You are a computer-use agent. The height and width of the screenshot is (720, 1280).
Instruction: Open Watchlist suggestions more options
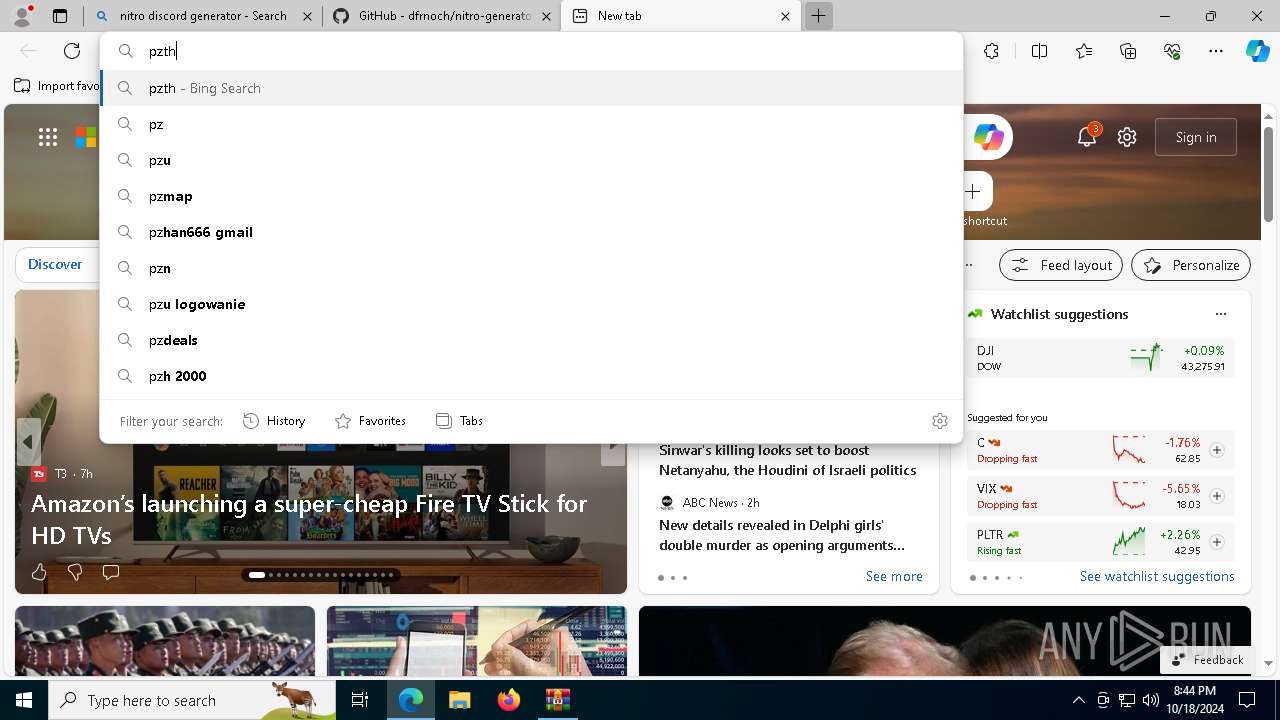1221,314
